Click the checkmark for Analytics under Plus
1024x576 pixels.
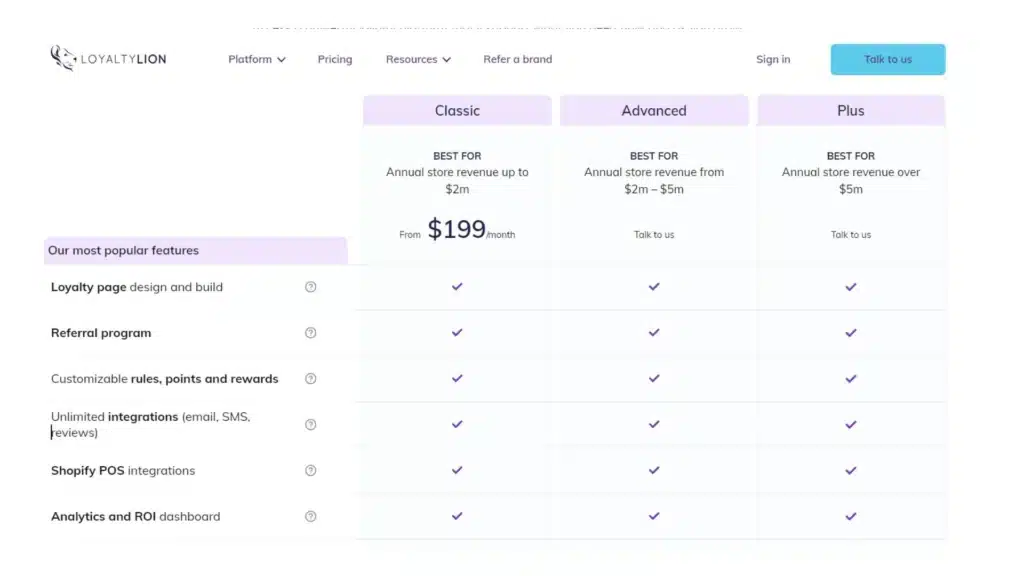pyautogui.click(x=851, y=516)
